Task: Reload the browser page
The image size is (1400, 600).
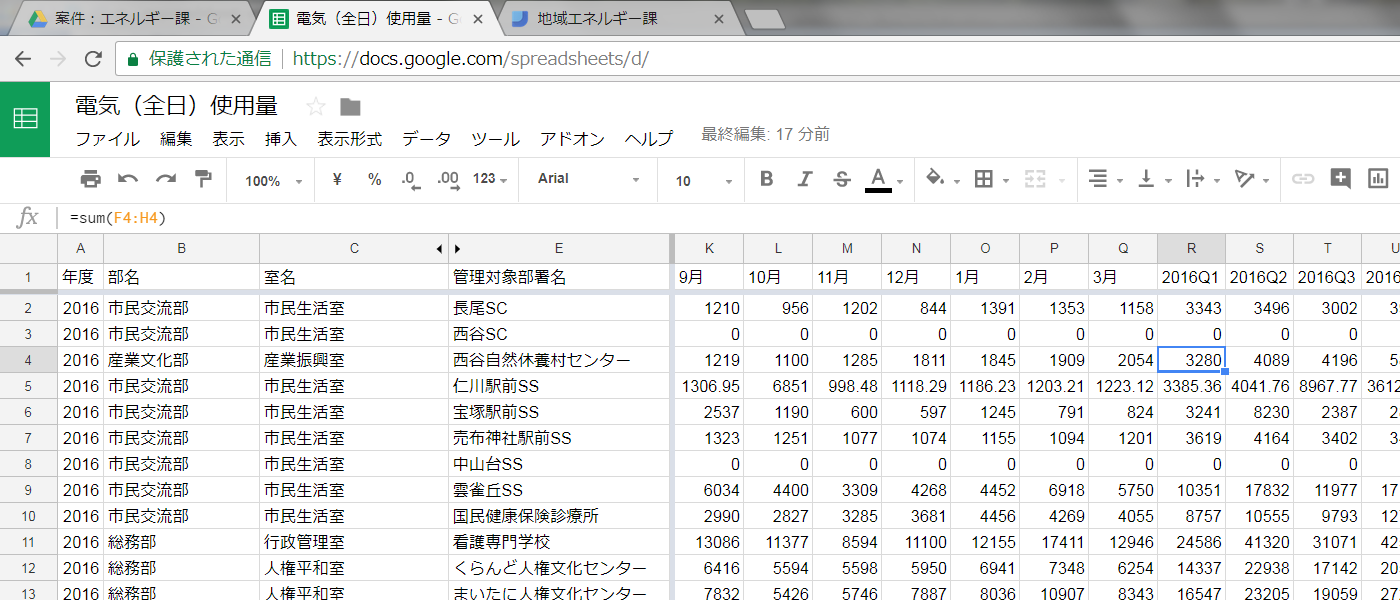Action: [x=93, y=59]
